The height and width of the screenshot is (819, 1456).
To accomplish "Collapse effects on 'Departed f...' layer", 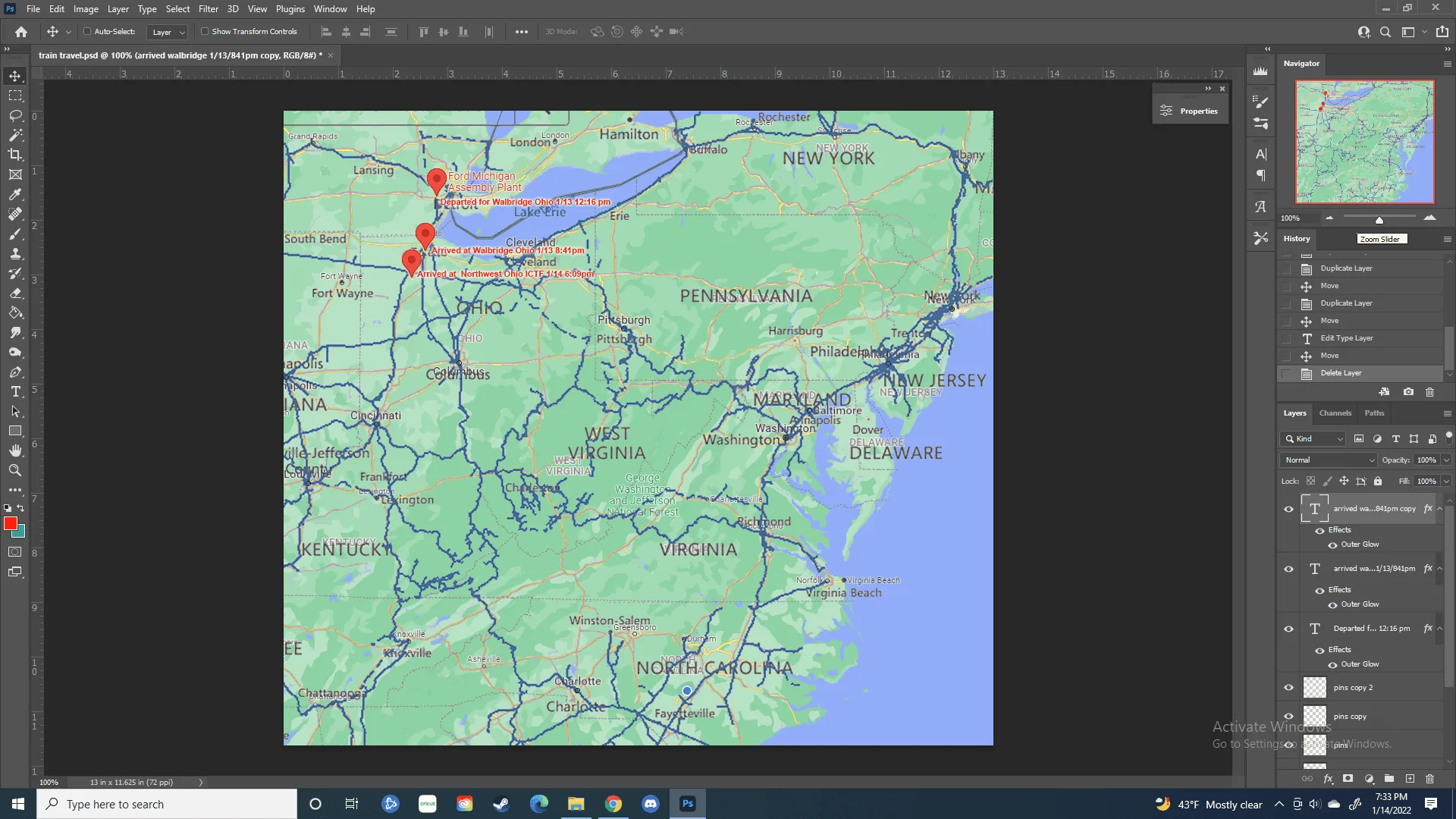I will [x=1439, y=629].
